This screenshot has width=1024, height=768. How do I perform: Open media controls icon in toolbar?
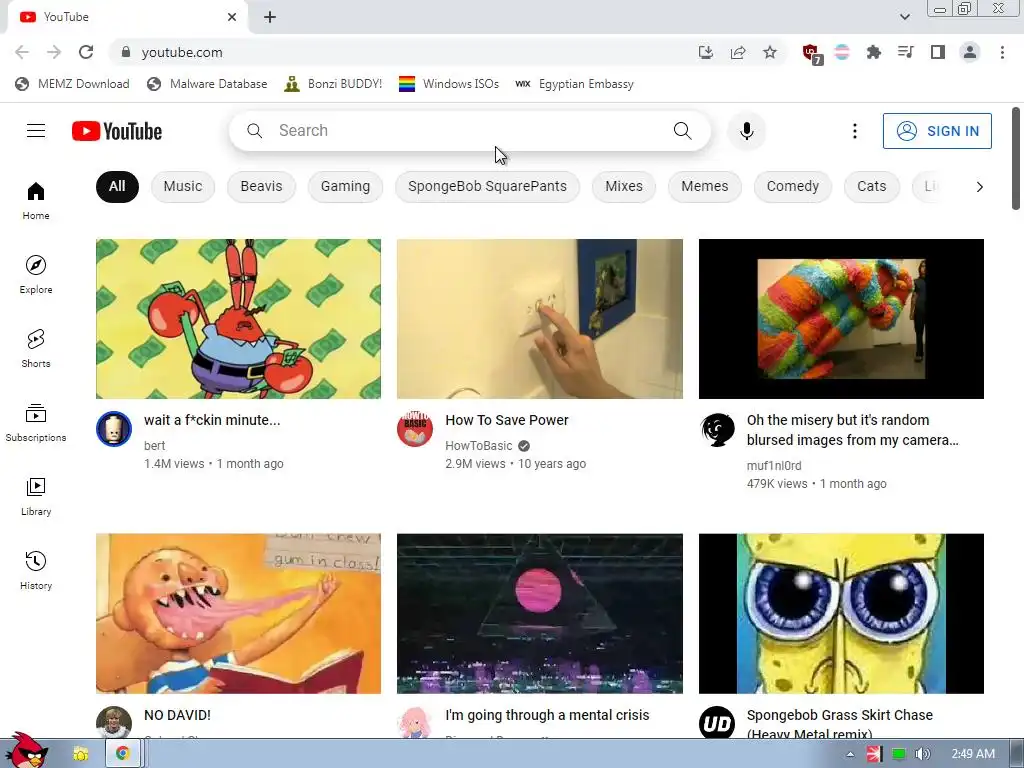(x=905, y=52)
